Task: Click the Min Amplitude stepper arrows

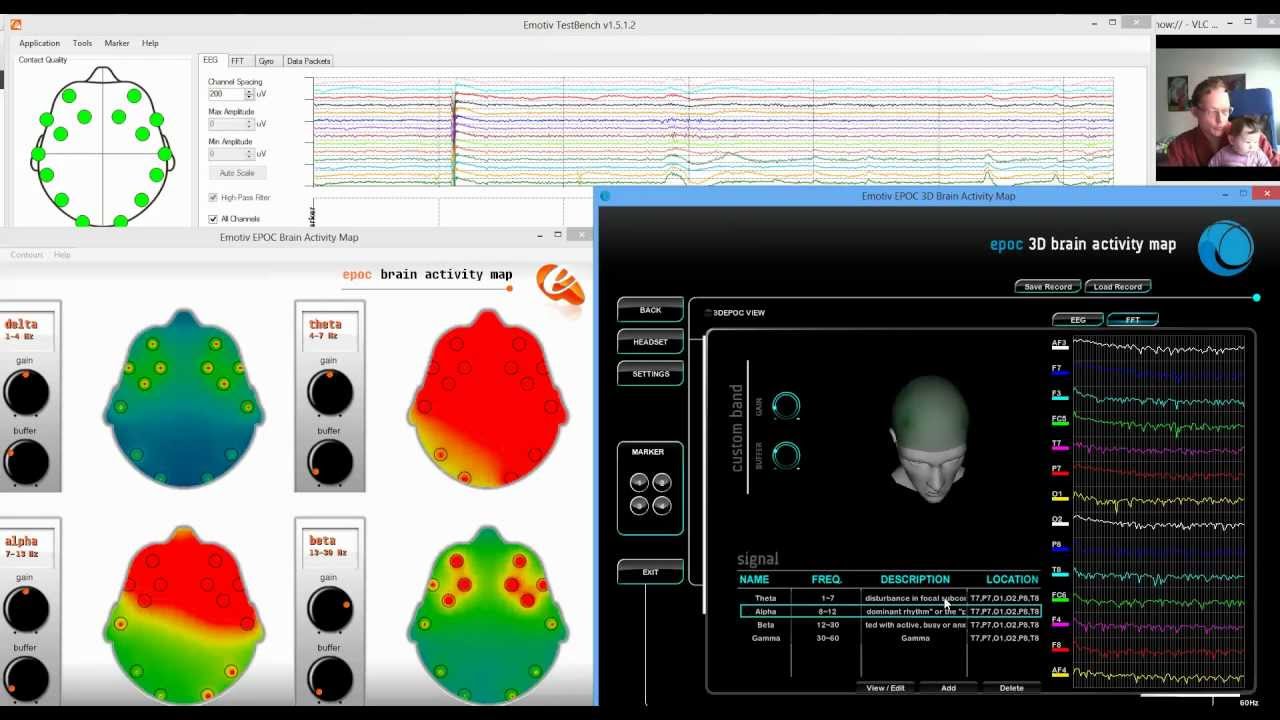Action: tap(249, 154)
